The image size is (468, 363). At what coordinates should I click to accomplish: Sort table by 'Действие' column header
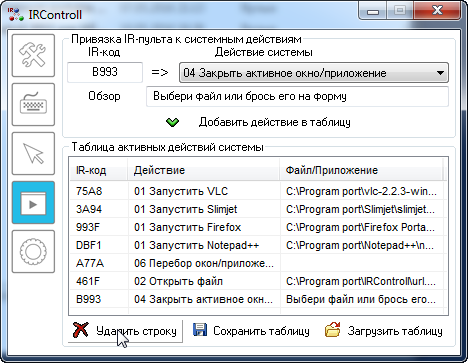point(203,170)
